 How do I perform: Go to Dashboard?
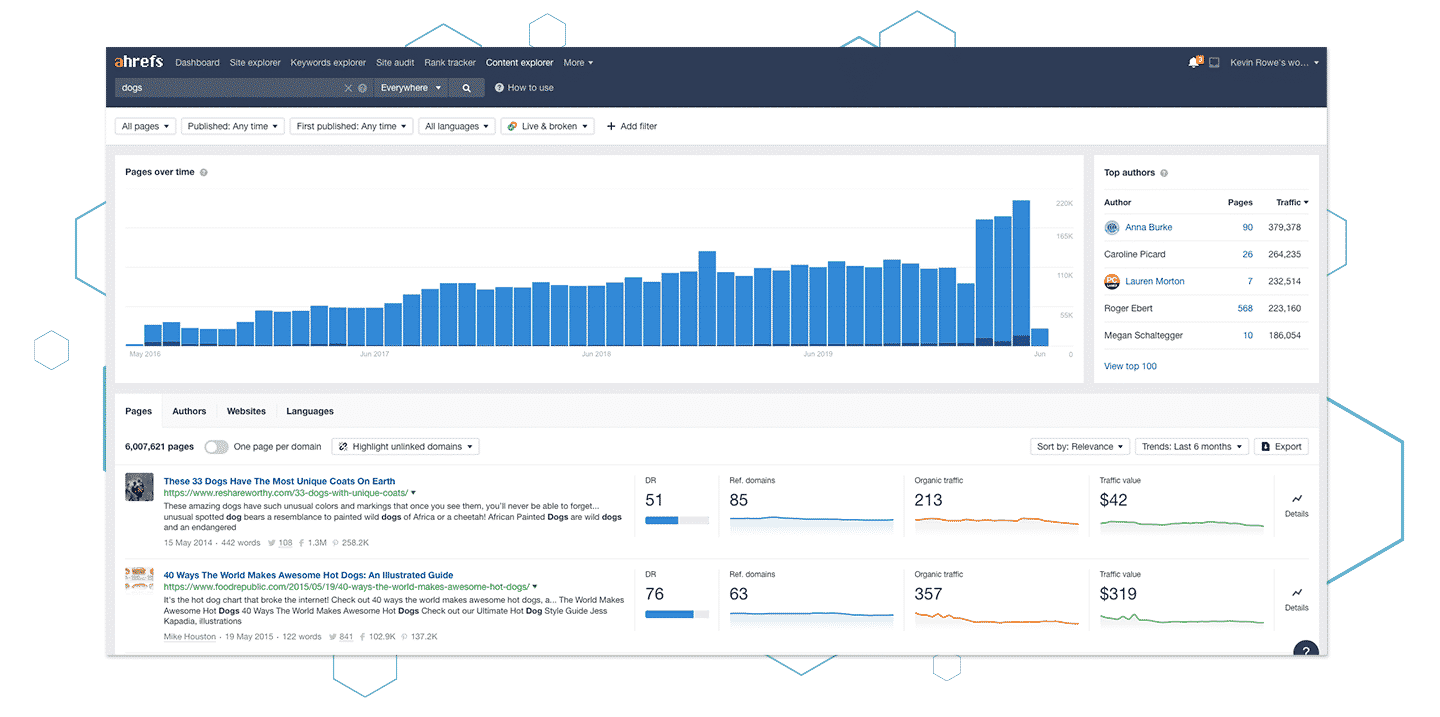tap(197, 62)
